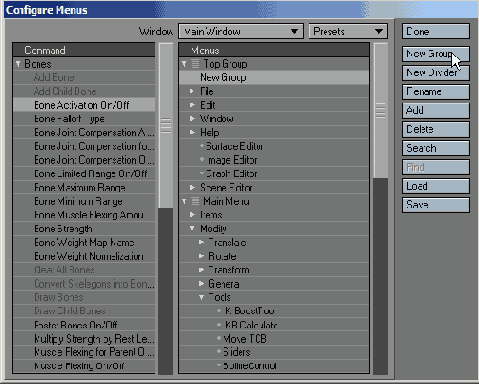Click the Menus list scrollbar thumb
This screenshot has width=479, height=384.
(380, 111)
